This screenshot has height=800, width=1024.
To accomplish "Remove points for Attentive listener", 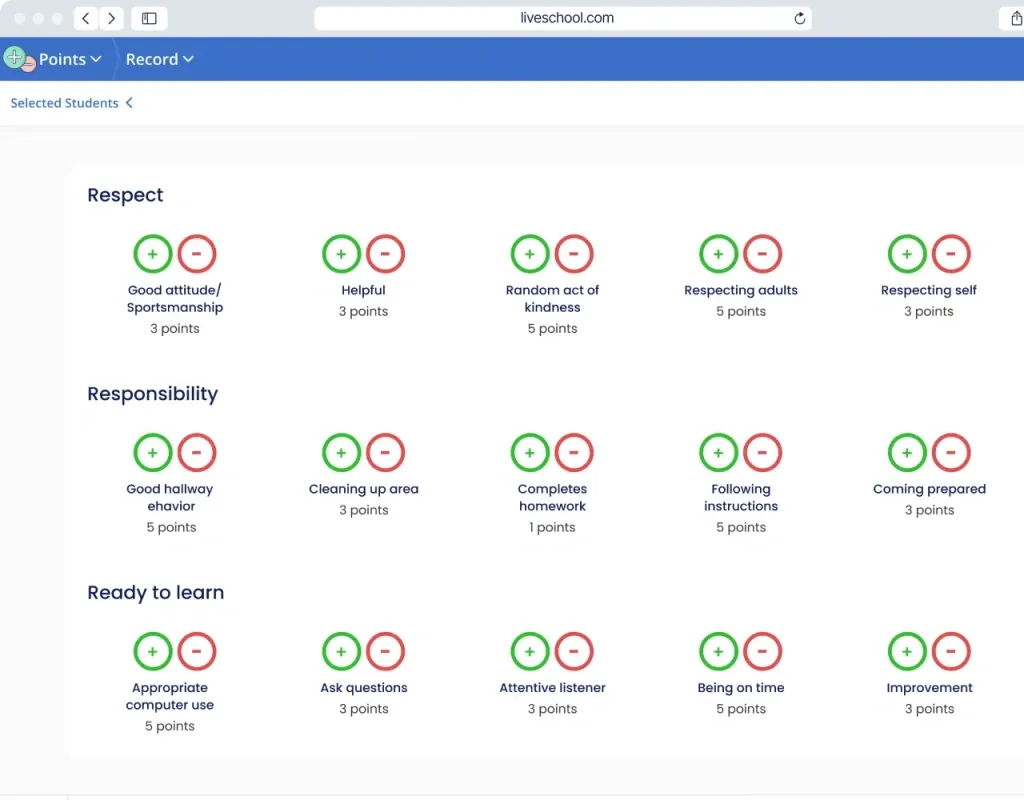I will coord(574,652).
